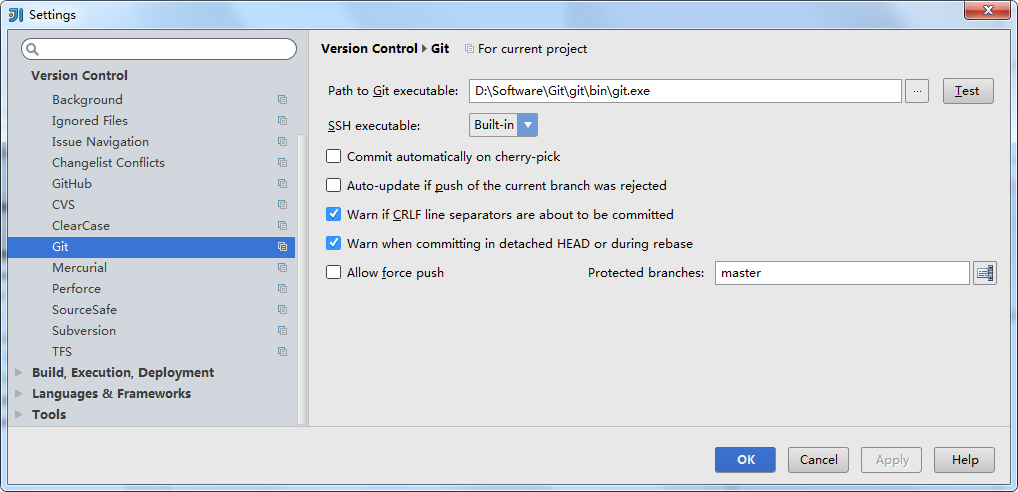Viewport: 1018px width, 492px height.
Task: Click the Test button for Git executable
Action: (x=967, y=92)
